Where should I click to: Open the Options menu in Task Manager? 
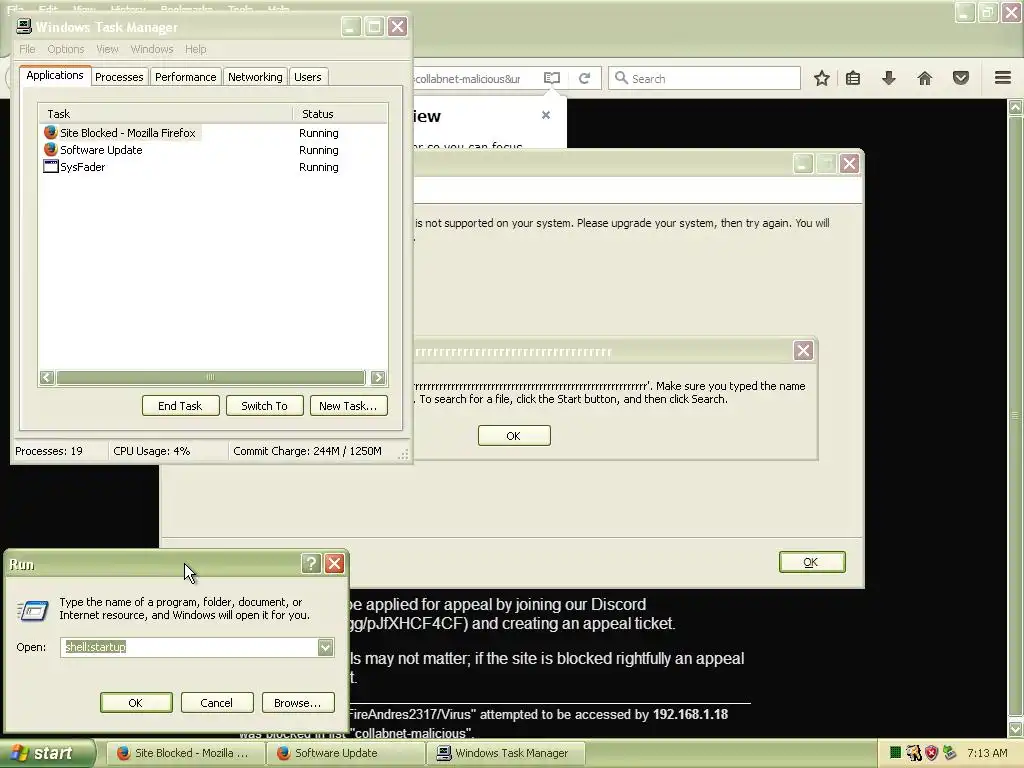pos(65,49)
